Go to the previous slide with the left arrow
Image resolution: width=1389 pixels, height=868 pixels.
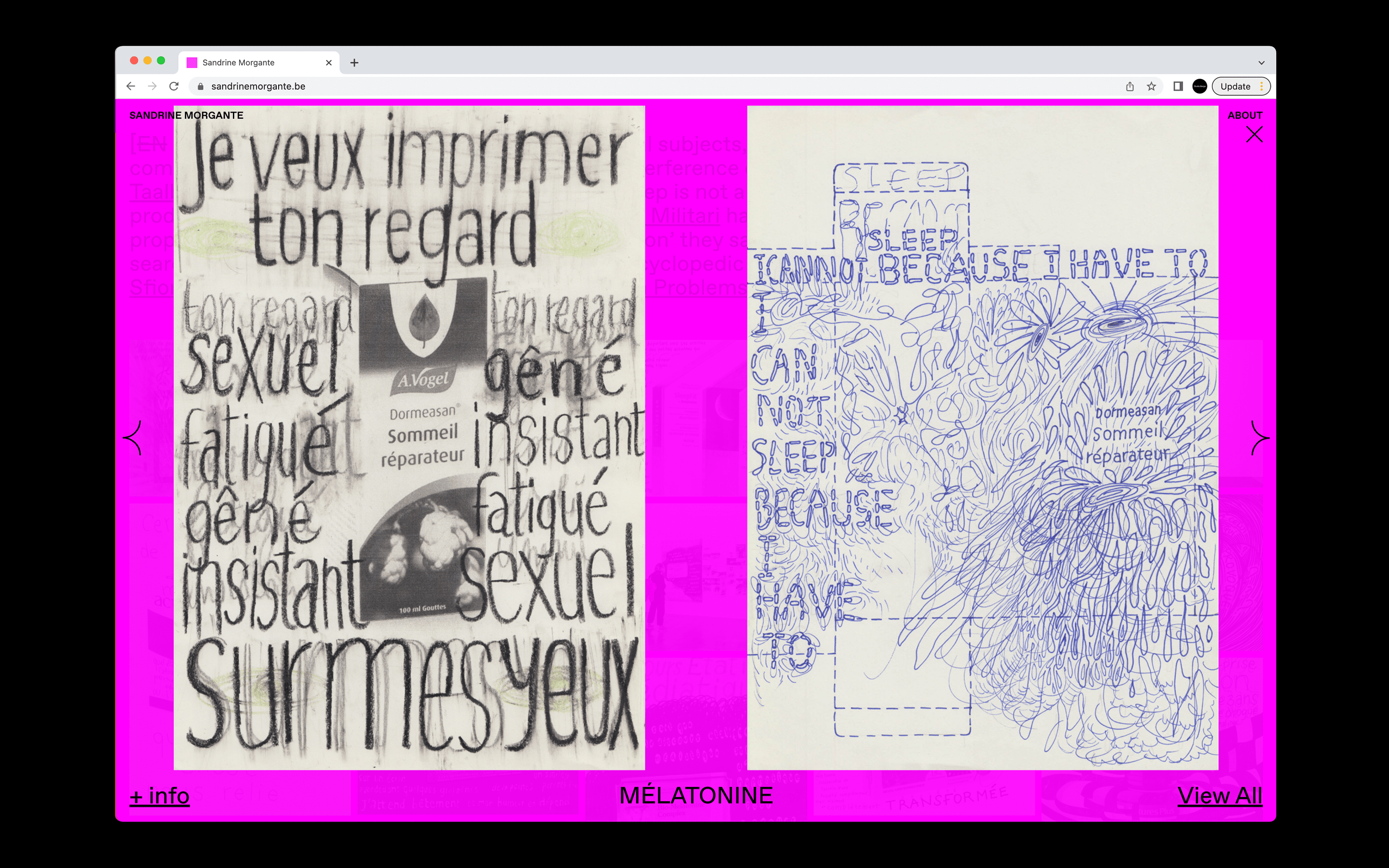[133, 438]
